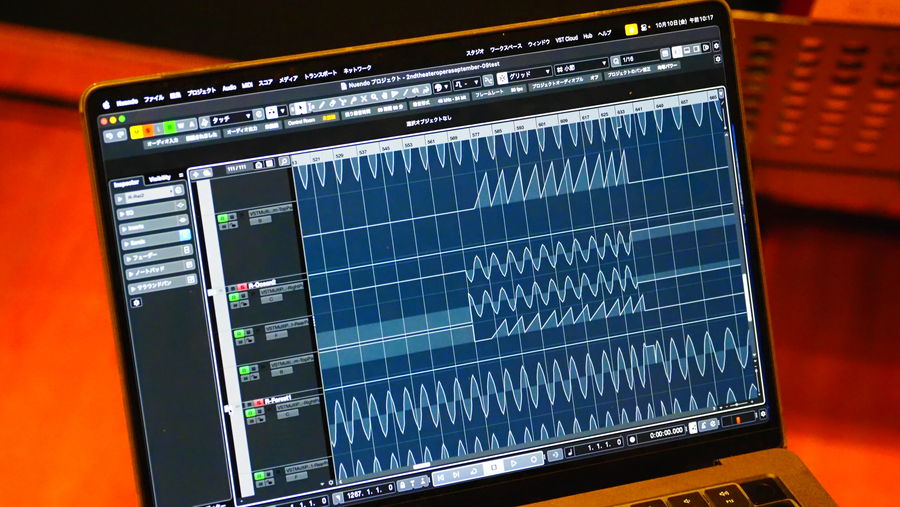Open the ファイル menu in the menu bar
Image resolution: width=900 pixels, height=507 pixels.
tap(153, 99)
